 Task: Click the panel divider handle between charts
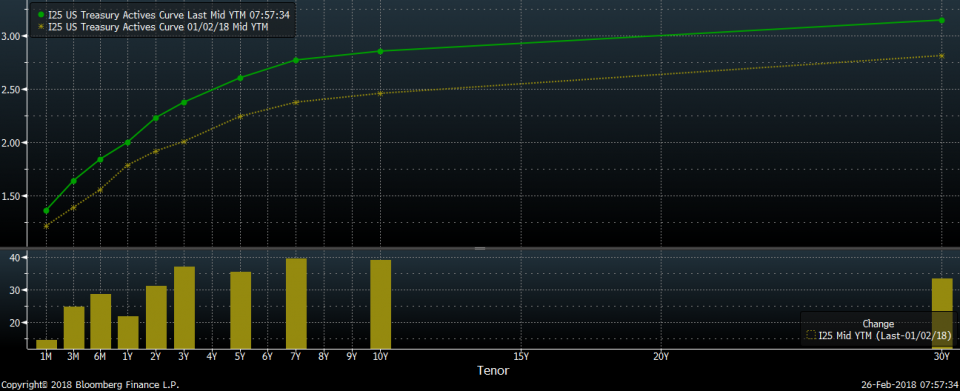coord(480,248)
